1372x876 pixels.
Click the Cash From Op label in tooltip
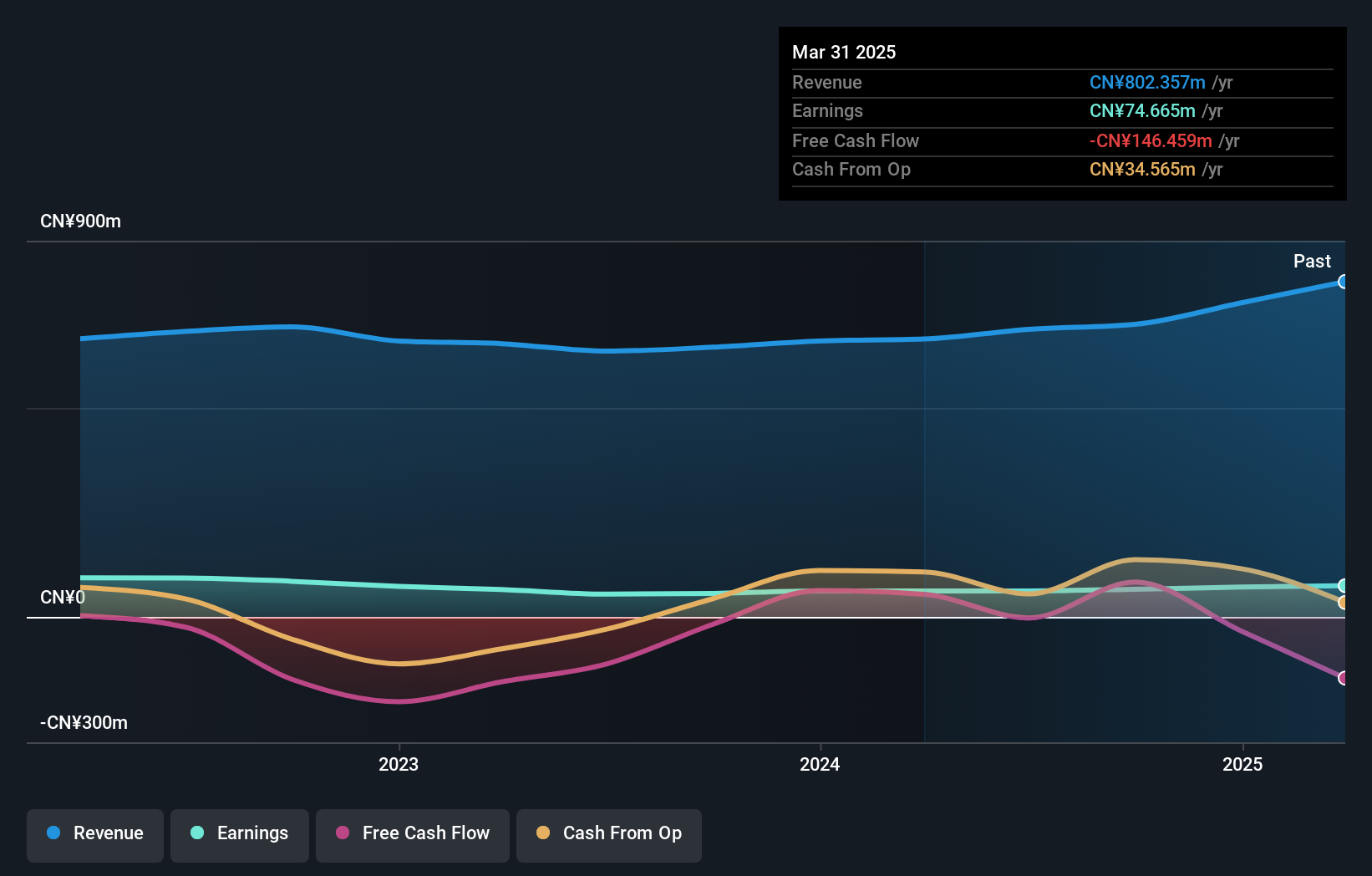[x=851, y=169]
